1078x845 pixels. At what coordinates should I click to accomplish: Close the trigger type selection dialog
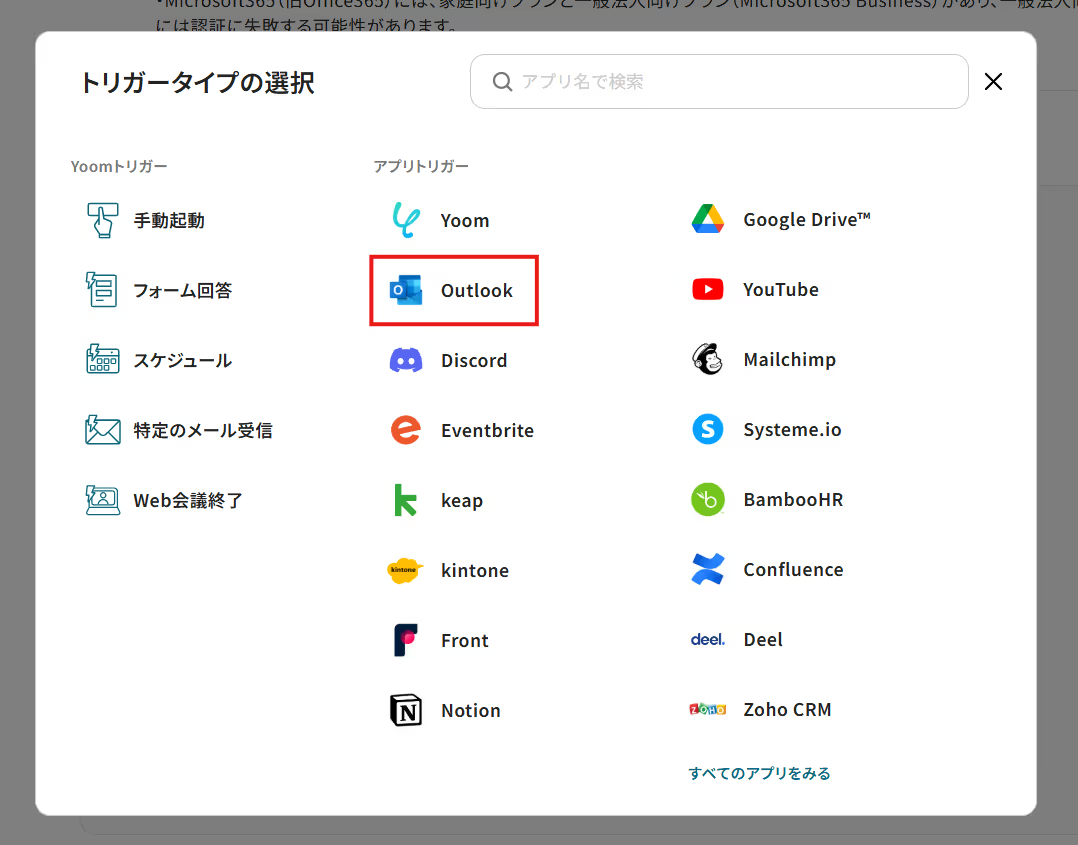[993, 82]
